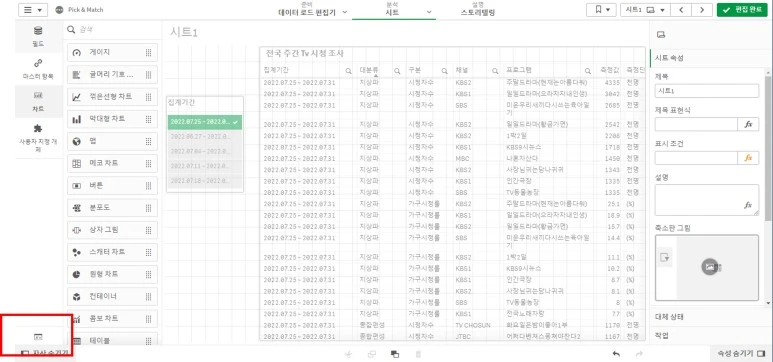Select filter value starting 2022.06.27
The width and height of the screenshot is (773, 362).
(x=205, y=137)
